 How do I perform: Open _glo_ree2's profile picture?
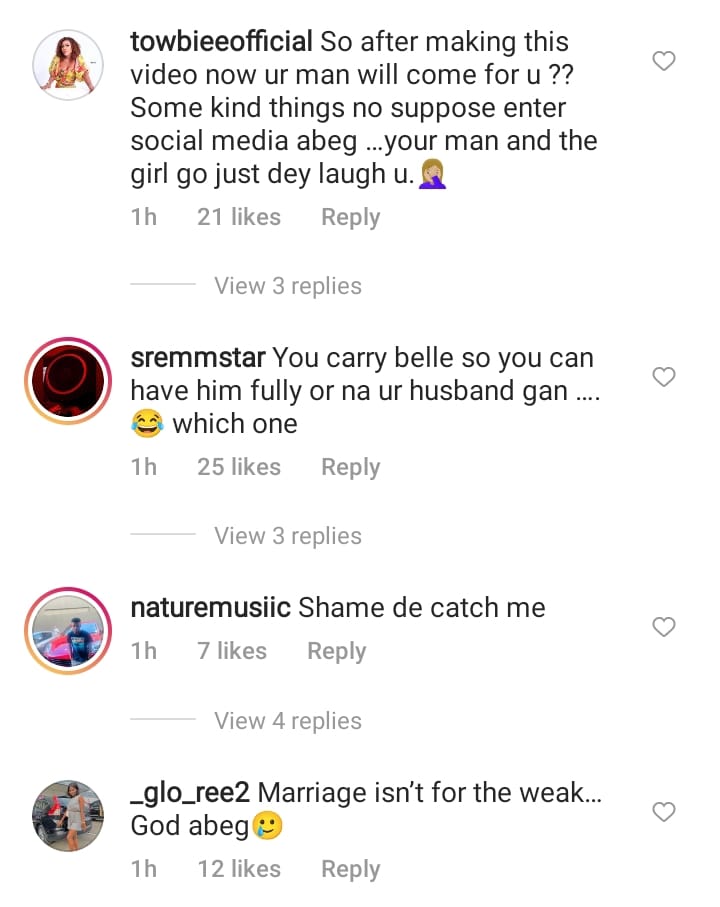(x=69, y=817)
